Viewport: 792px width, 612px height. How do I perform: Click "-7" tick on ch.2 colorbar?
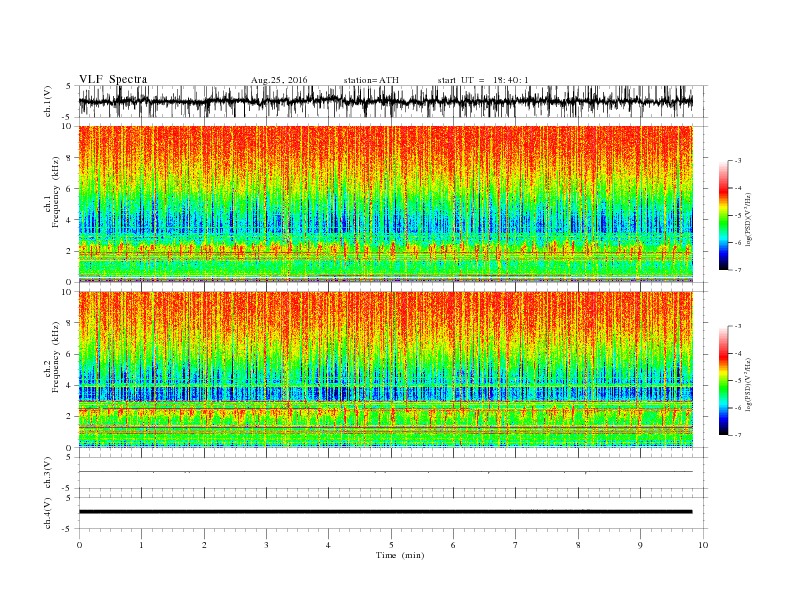(x=737, y=435)
